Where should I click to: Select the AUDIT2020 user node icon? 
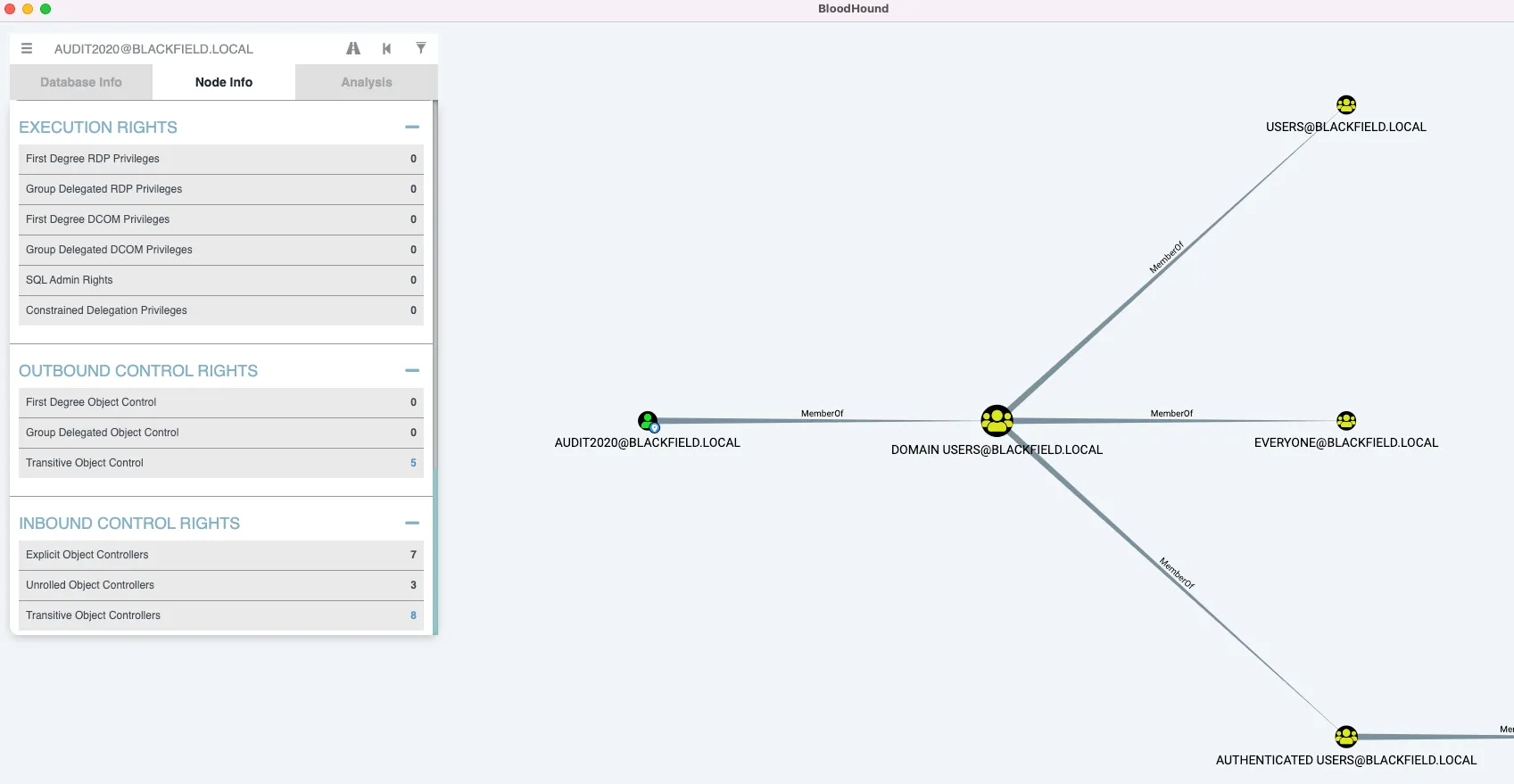tap(648, 421)
